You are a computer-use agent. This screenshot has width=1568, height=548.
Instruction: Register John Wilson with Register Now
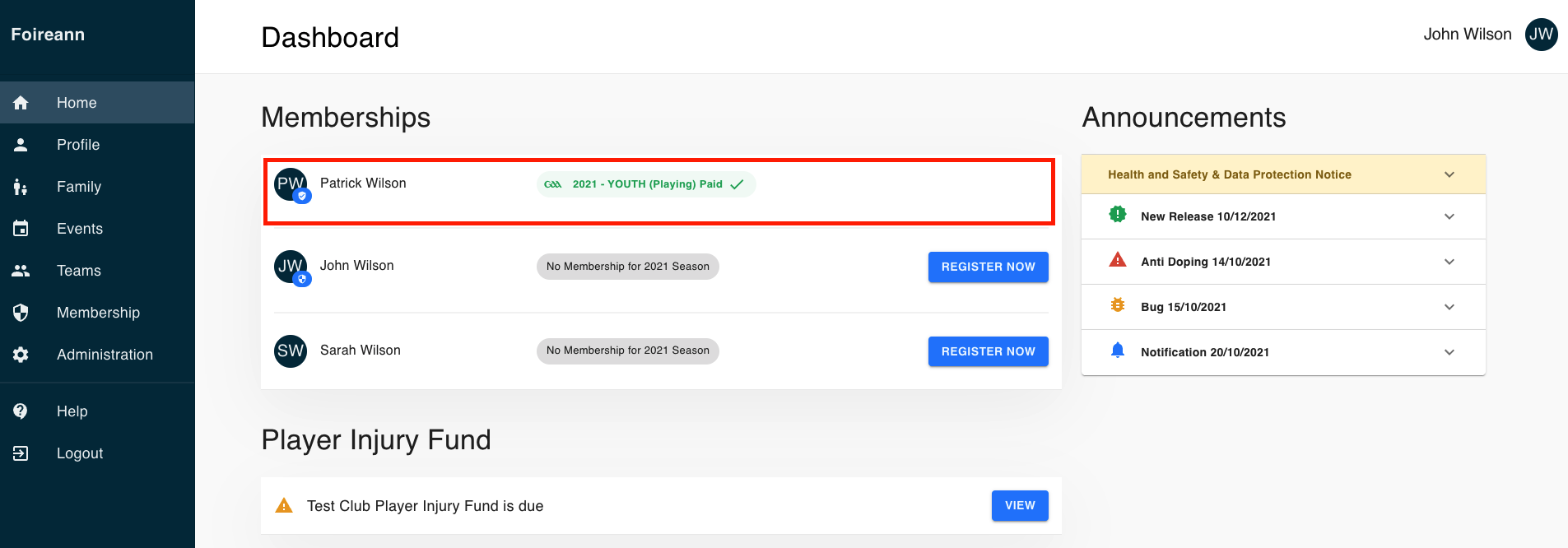click(x=988, y=267)
